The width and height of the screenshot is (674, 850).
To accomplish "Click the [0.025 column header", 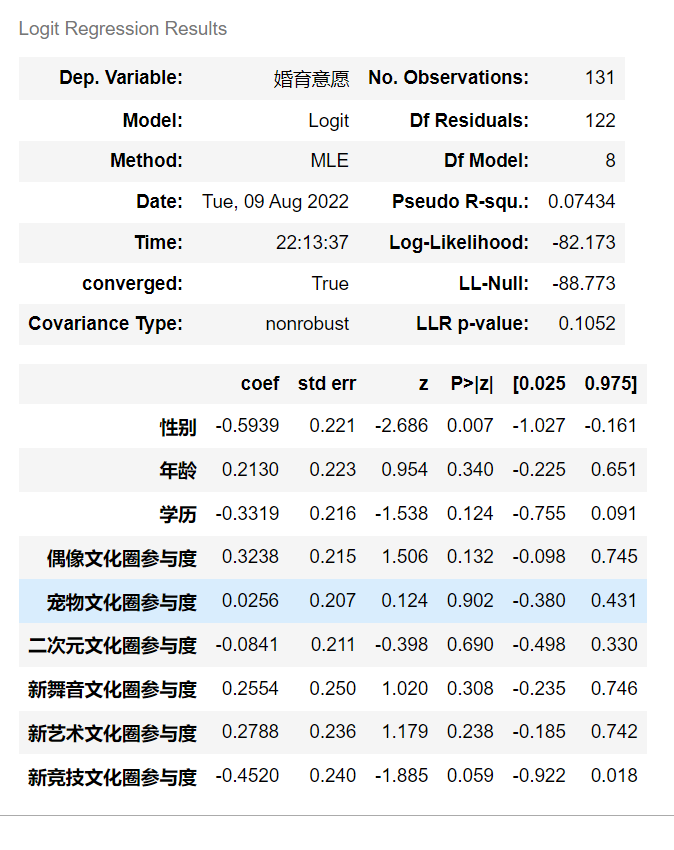I will pyautogui.click(x=539, y=384).
